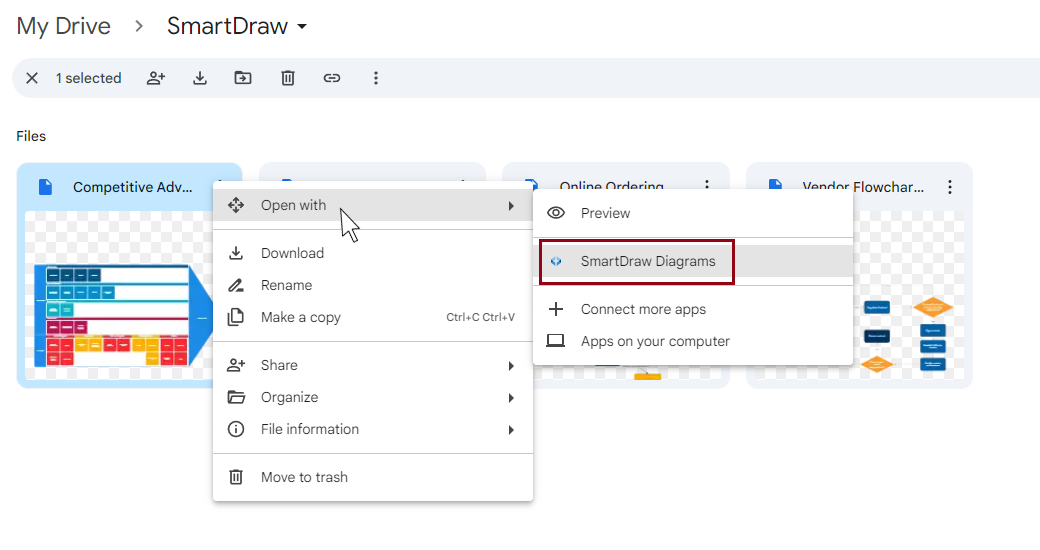
Task: Click the Competitive Adv... file's document icon
Action: (45, 187)
